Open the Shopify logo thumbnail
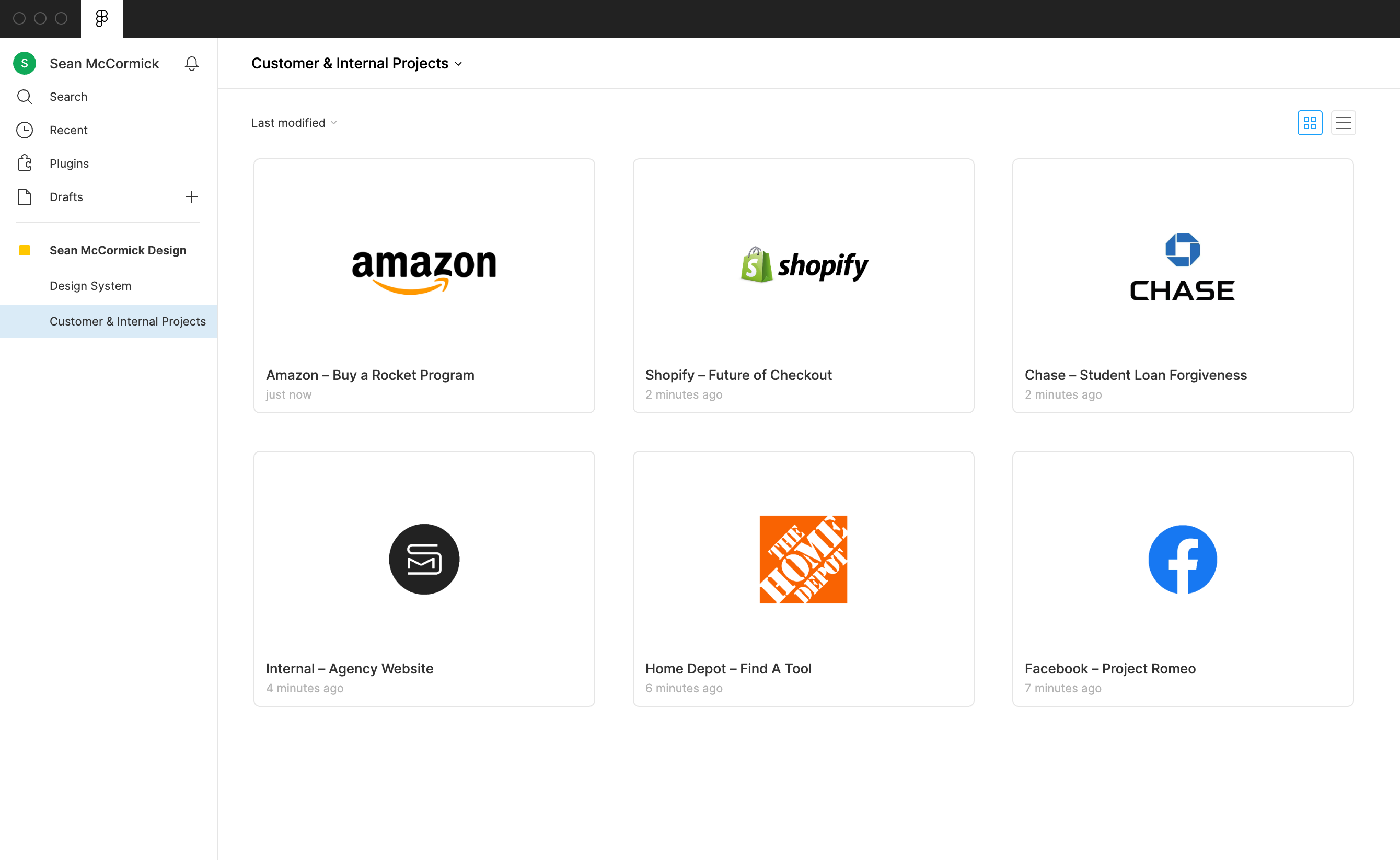This screenshot has height=860, width=1400. tap(803, 265)
